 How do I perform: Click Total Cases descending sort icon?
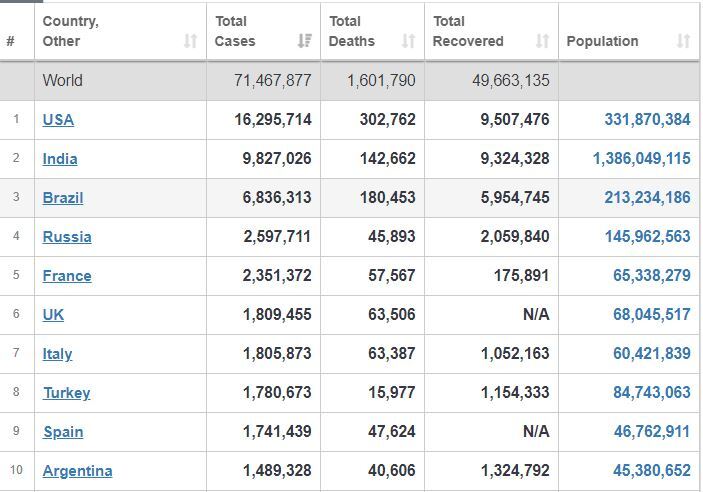(305, 41)
